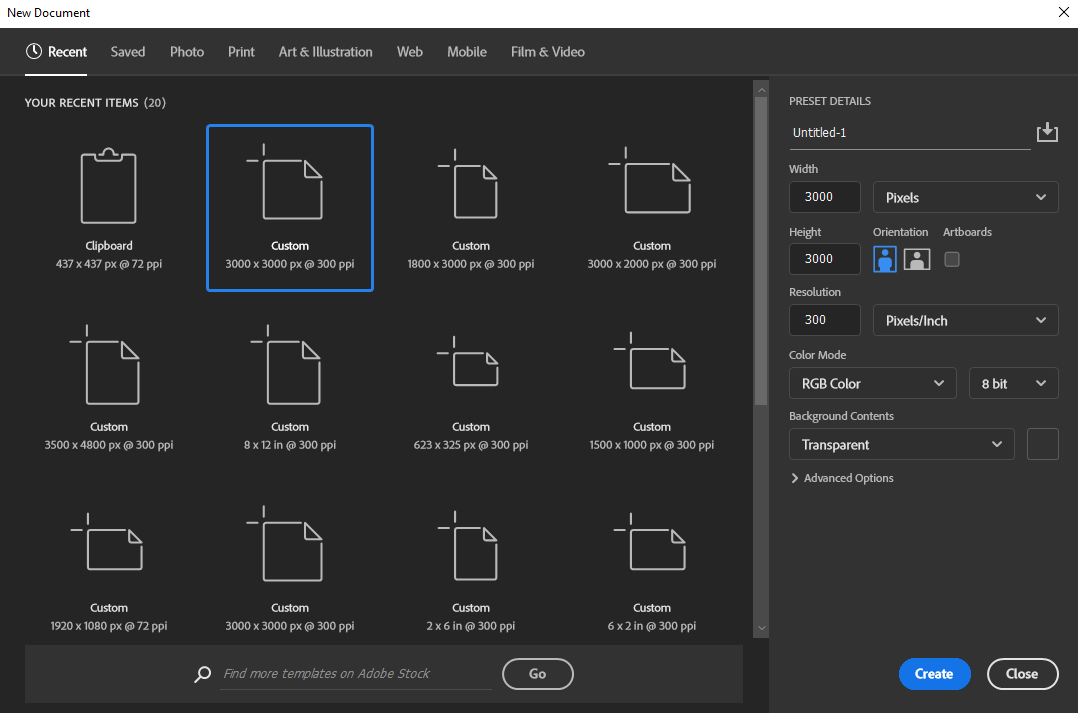Open the 8 bit depth dropdown
Image resolution: width=1078 pixels, height=713 pixels.
(x=1013, y=383)
